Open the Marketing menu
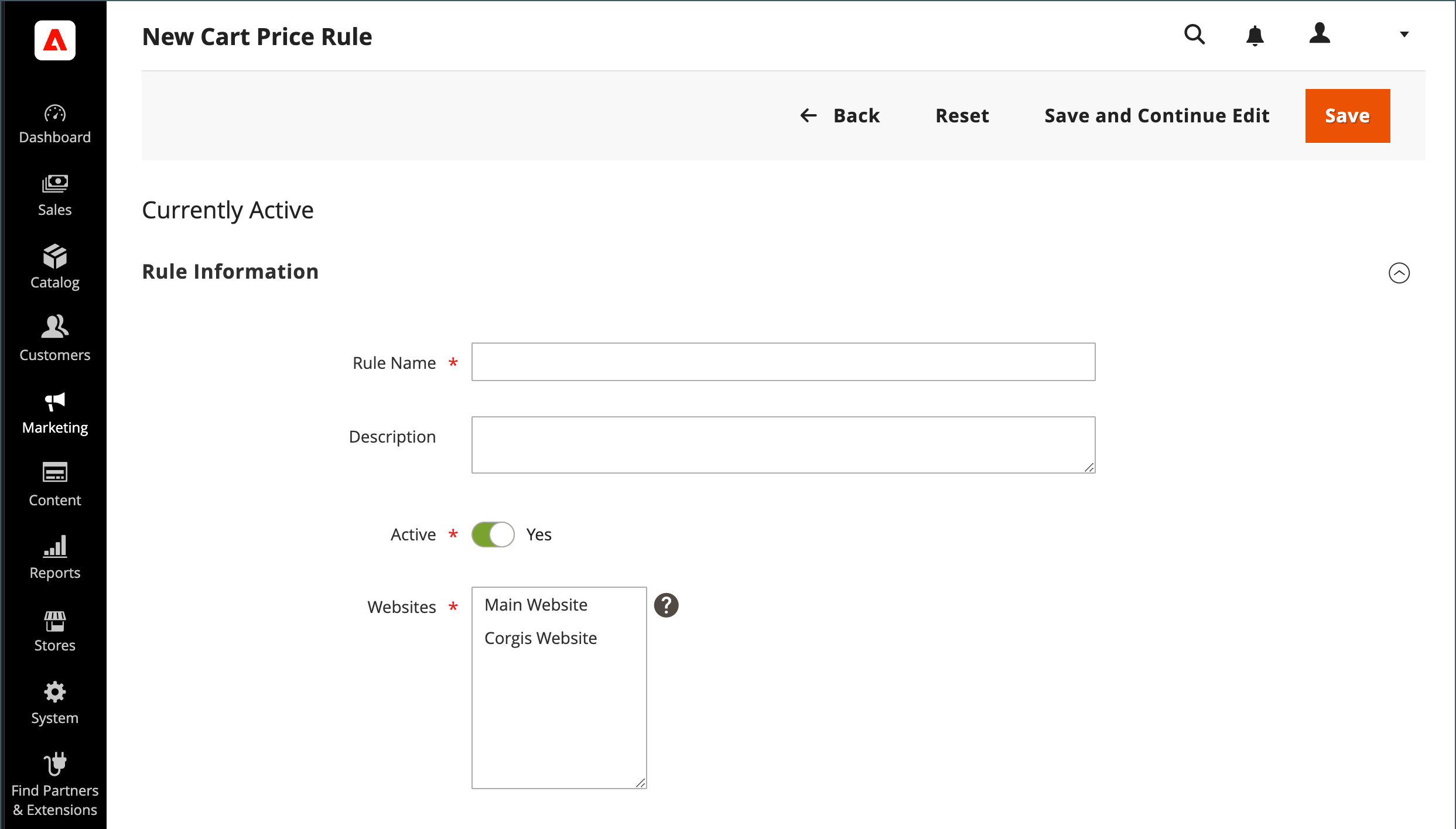The image size is (1456, 829). 54,413
